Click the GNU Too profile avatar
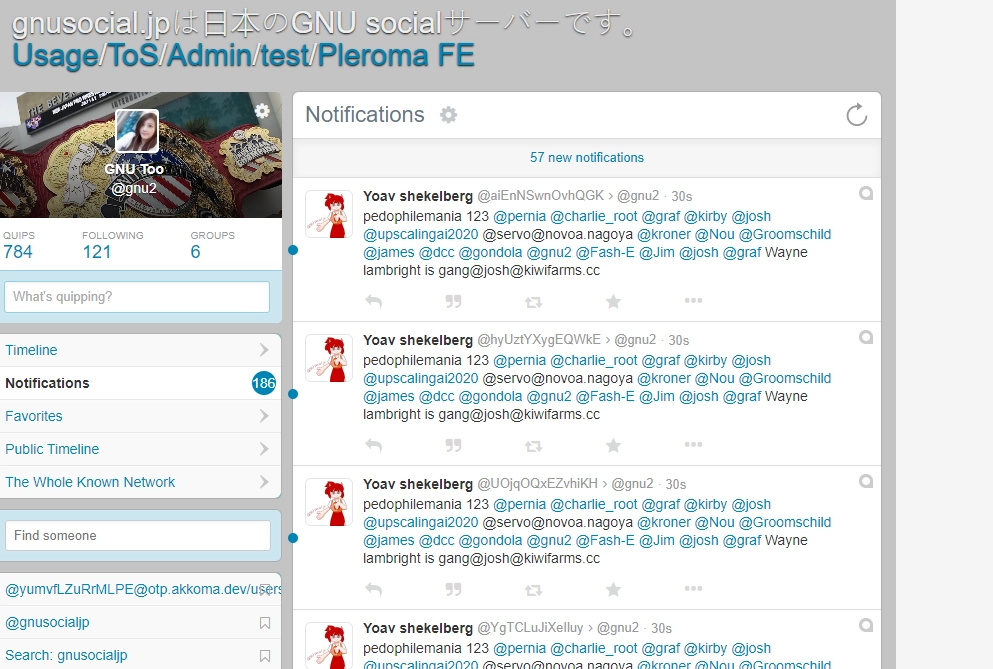 point(137,131)
